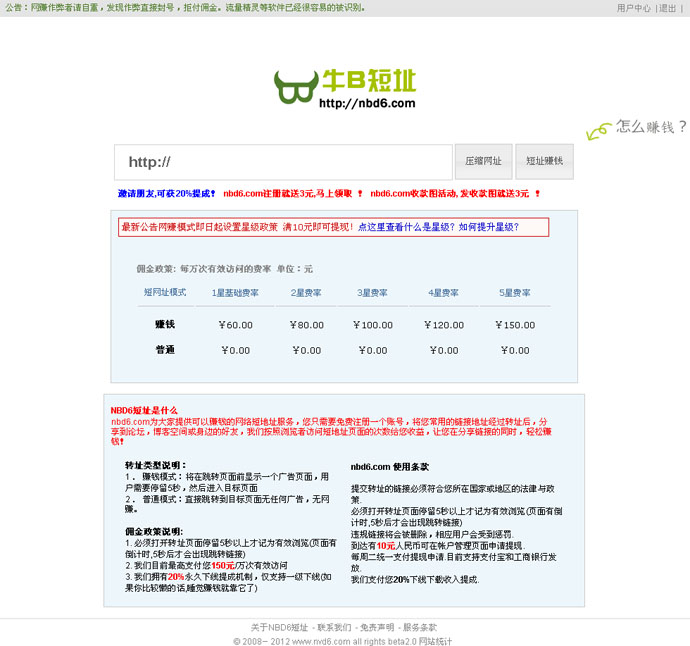Image resolution: width=690 pixels, height=646 pixels.
Task: Click the 2星费率 column header
Action: point(306,293)
